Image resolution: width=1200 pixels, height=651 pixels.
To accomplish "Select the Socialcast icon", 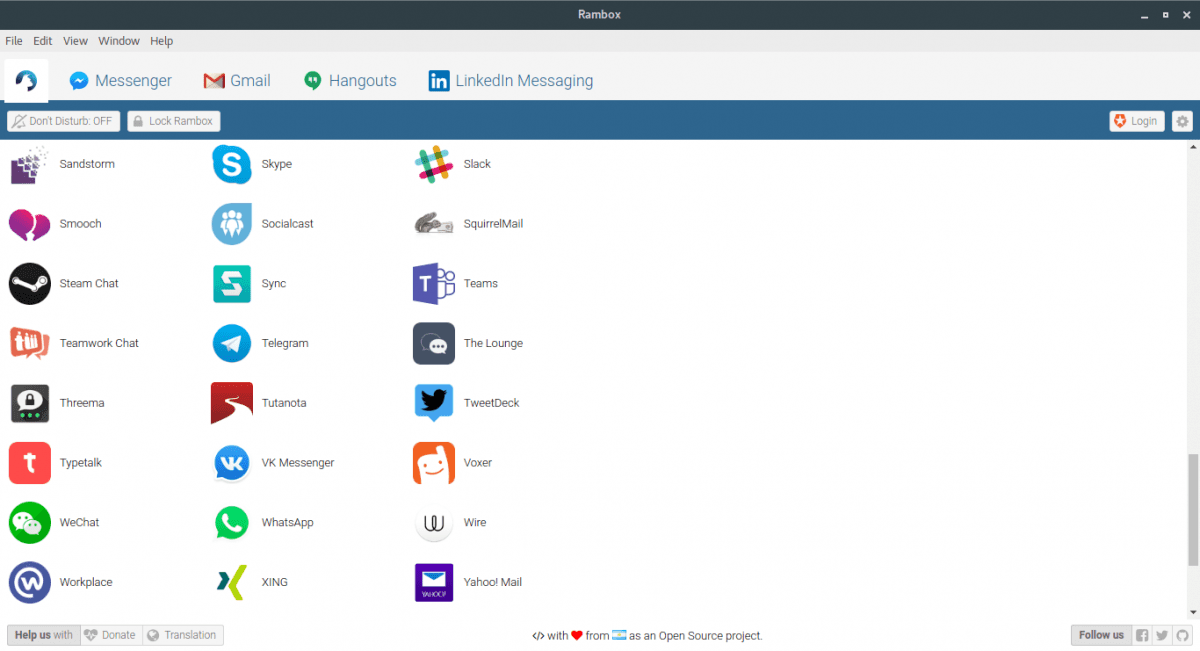I will [232, 224].
